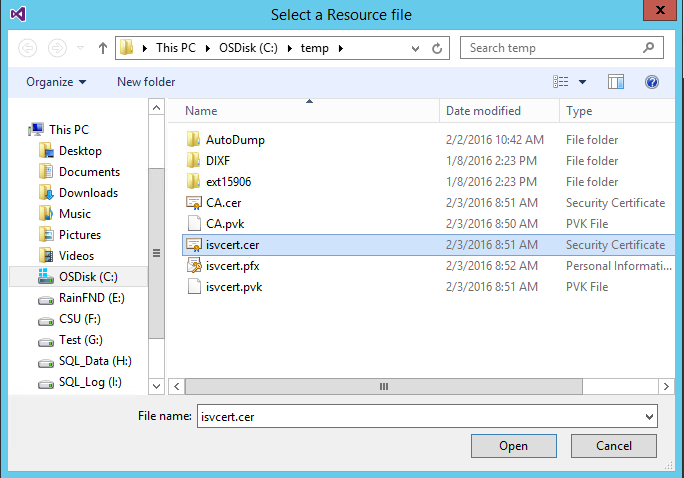Change the view layout icon
Screen dimensions: 684x478
[561, 82]
